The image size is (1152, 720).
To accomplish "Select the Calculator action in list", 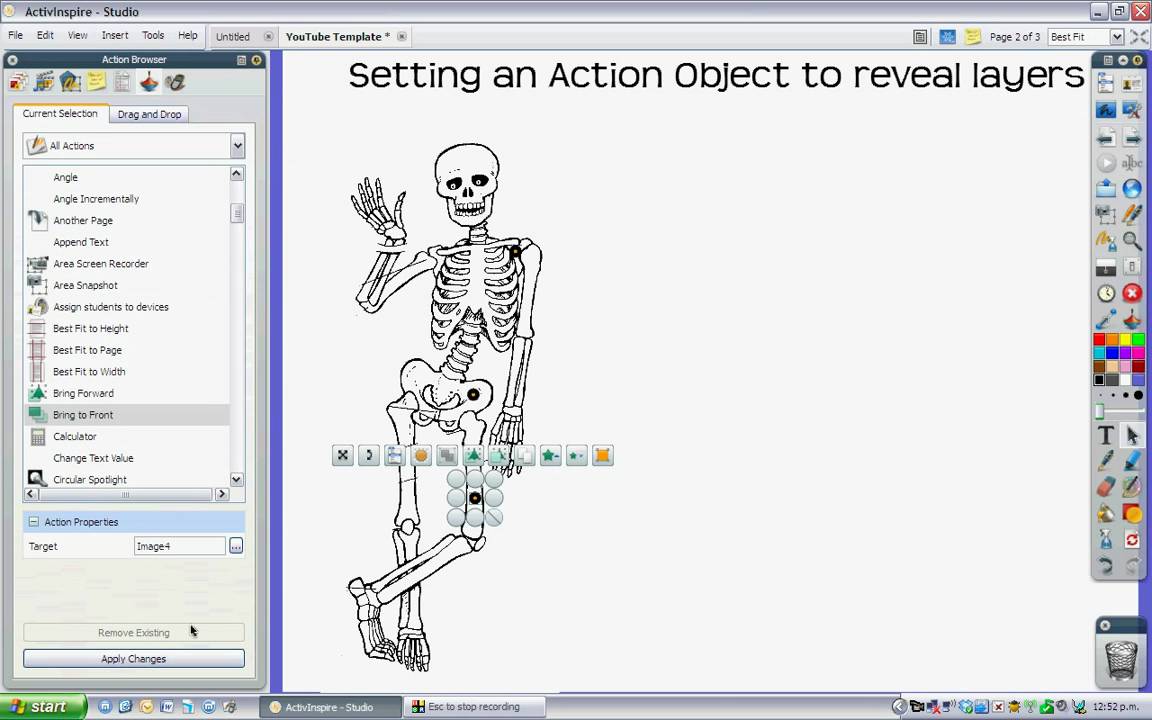I will [126, 436].
